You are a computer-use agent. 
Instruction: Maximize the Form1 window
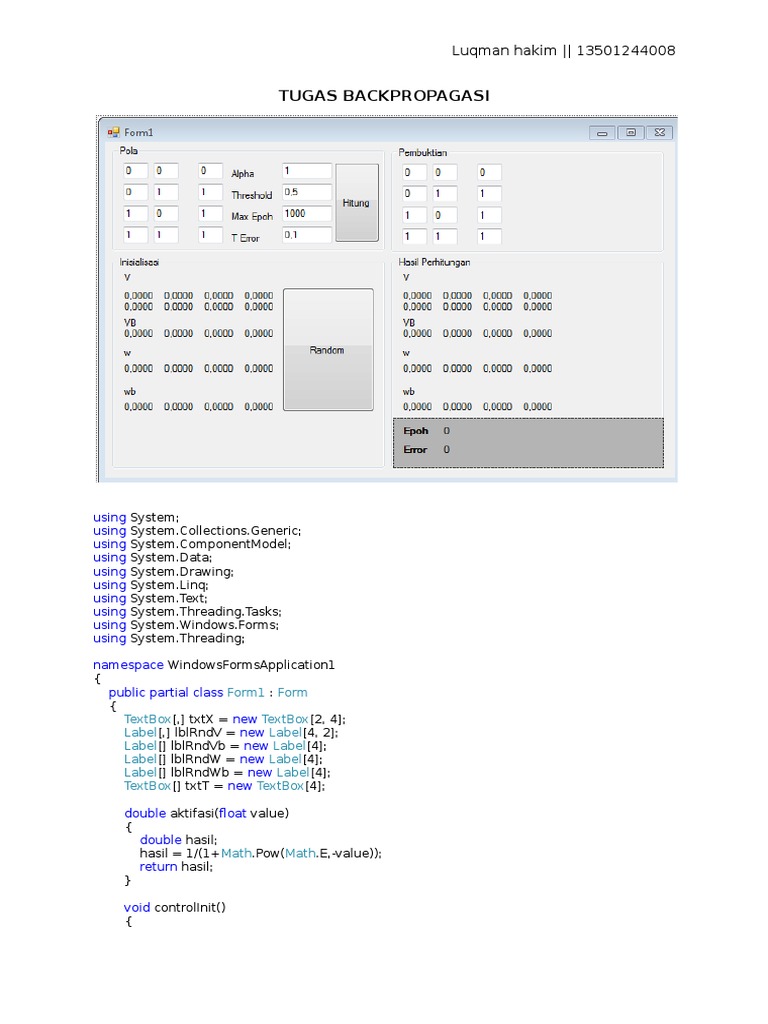pyautogui.click(x=631, y=133)
